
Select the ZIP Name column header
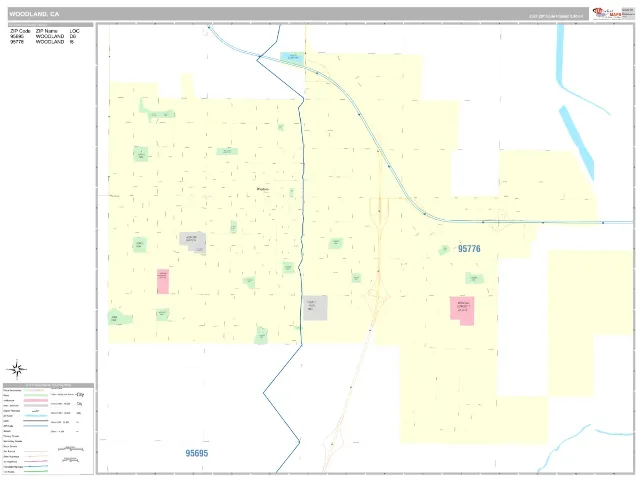click(x=47, y=31)
